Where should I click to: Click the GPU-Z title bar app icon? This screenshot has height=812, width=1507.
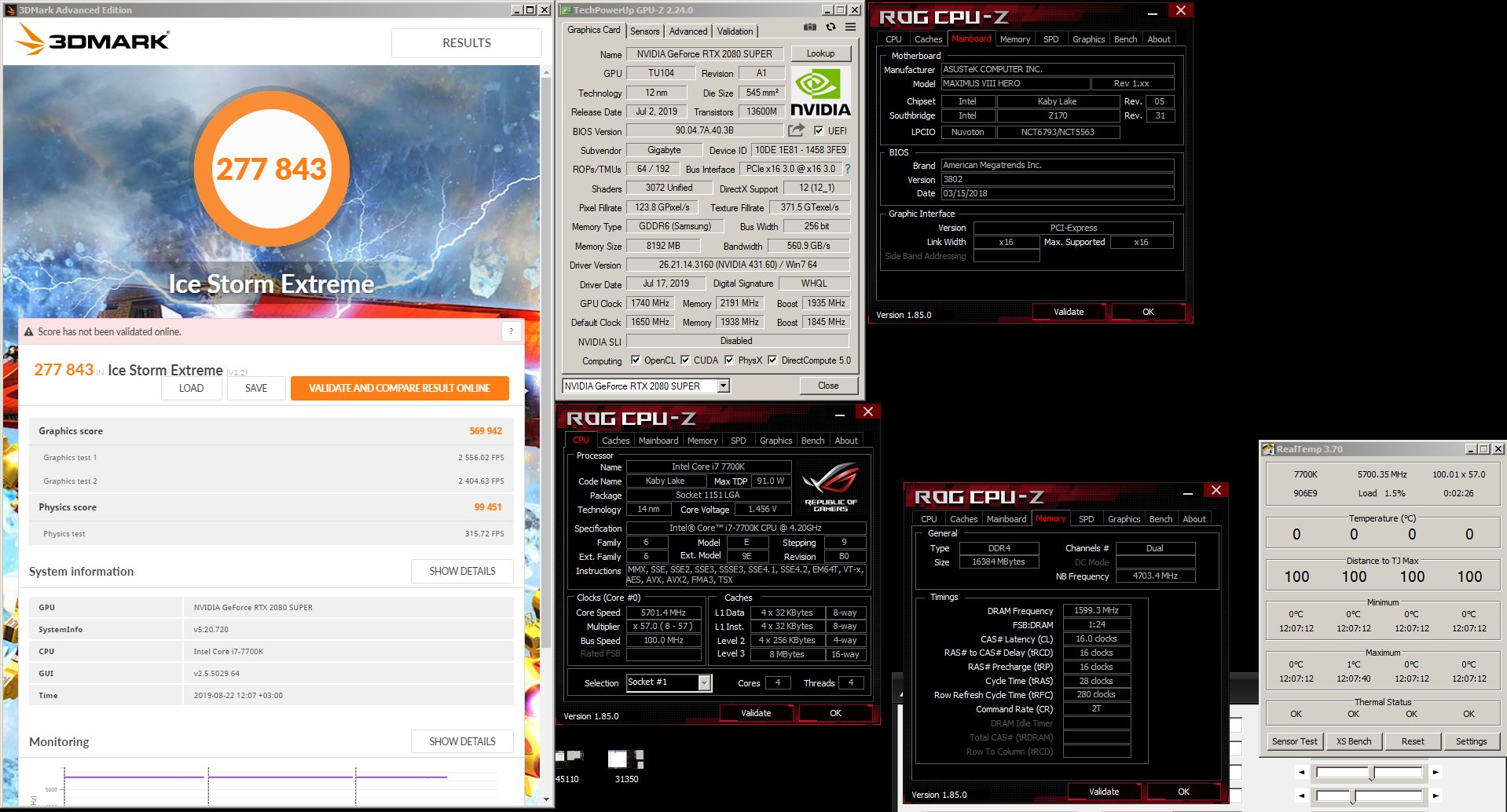tap(565, 10)
